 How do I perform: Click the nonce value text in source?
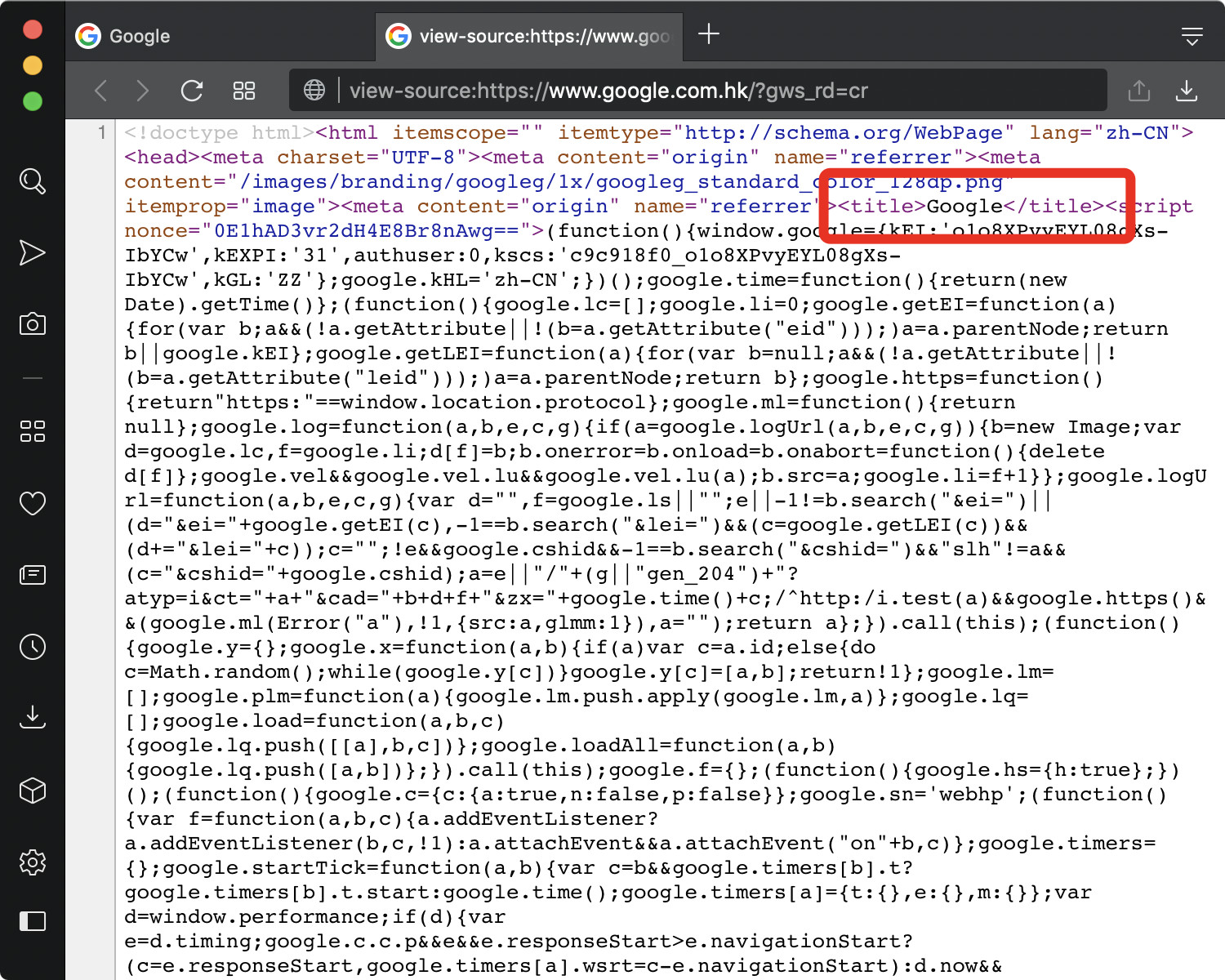367,230
